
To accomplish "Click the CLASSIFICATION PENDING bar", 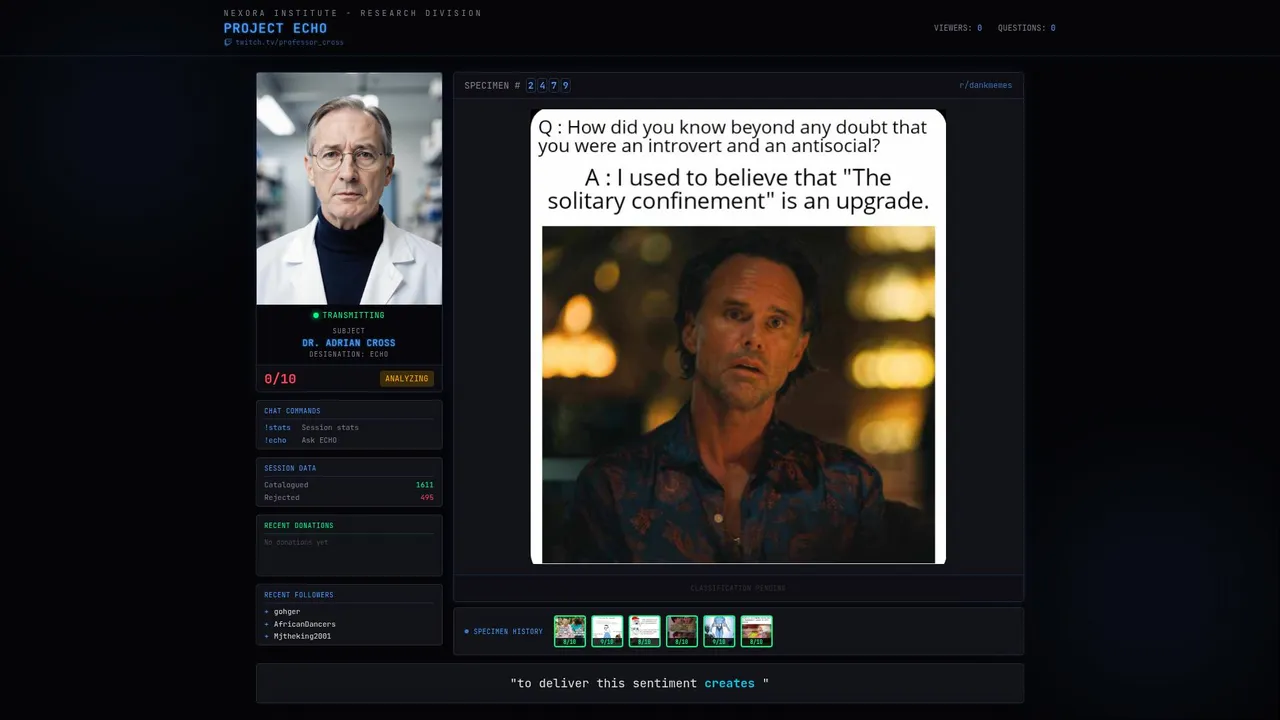I will [x=738, y=588].
